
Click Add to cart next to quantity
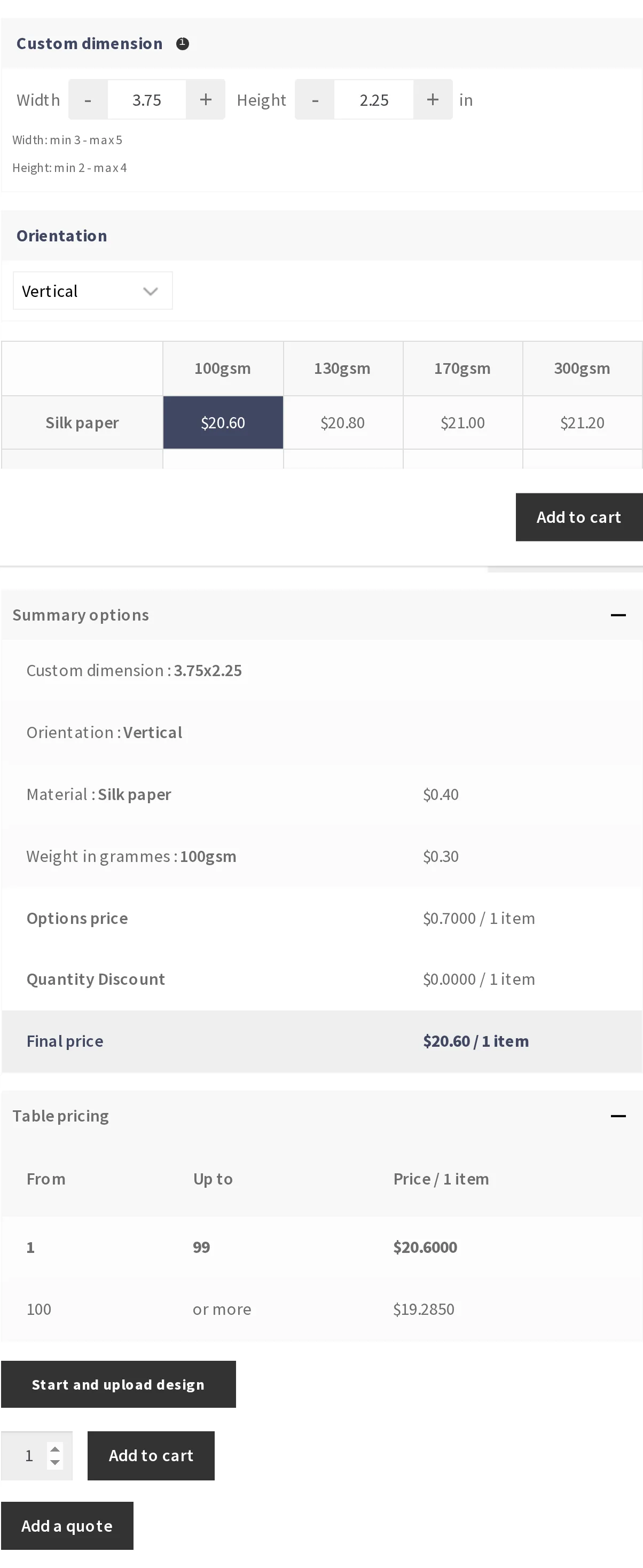point(151,1456)
